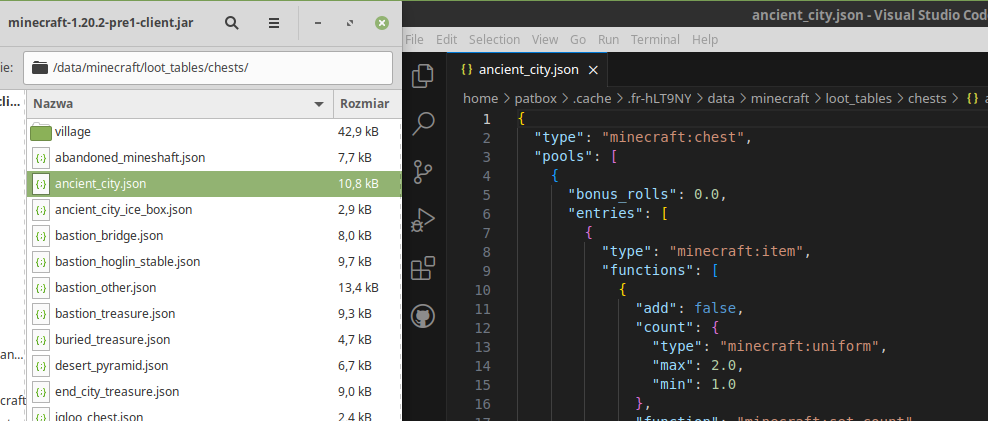Screen dimensions: 988x421
Task: Open the GitHub panel icon
Action: coord(423,317)
